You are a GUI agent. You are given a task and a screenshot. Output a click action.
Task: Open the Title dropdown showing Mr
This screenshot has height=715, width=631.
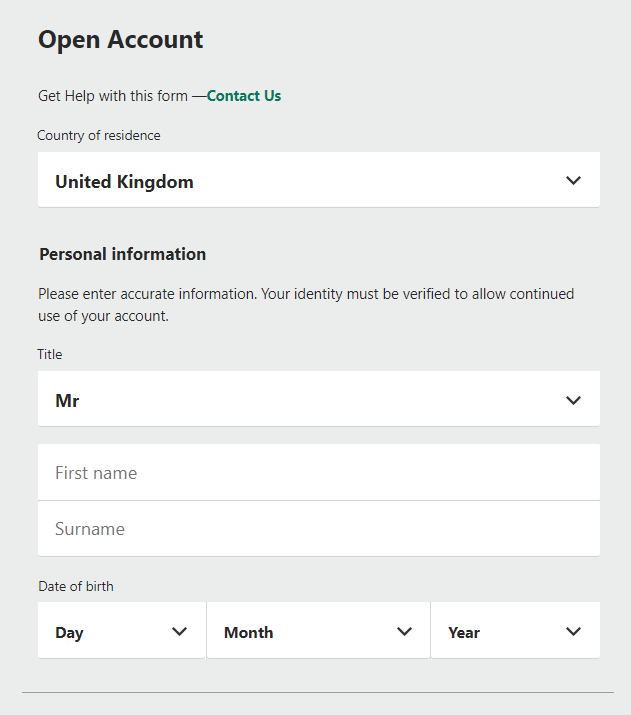coord(319,399)
